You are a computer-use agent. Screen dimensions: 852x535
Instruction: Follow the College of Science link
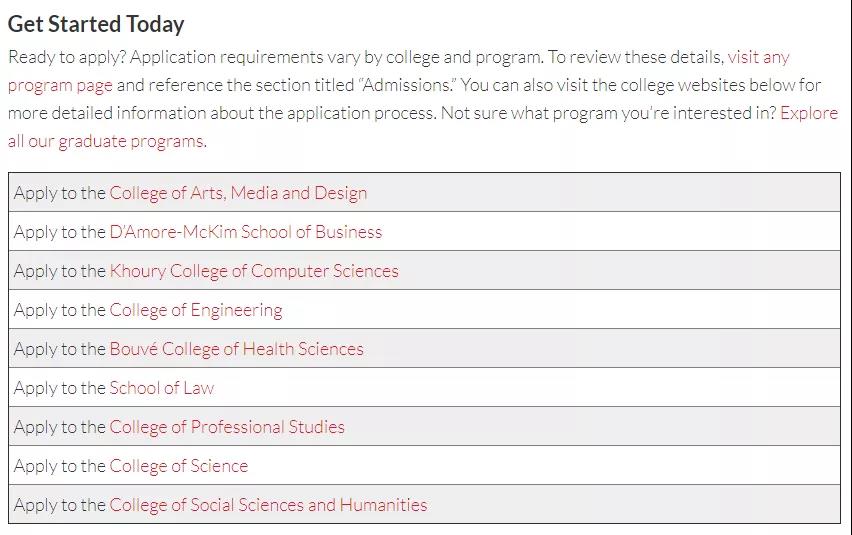178,466
